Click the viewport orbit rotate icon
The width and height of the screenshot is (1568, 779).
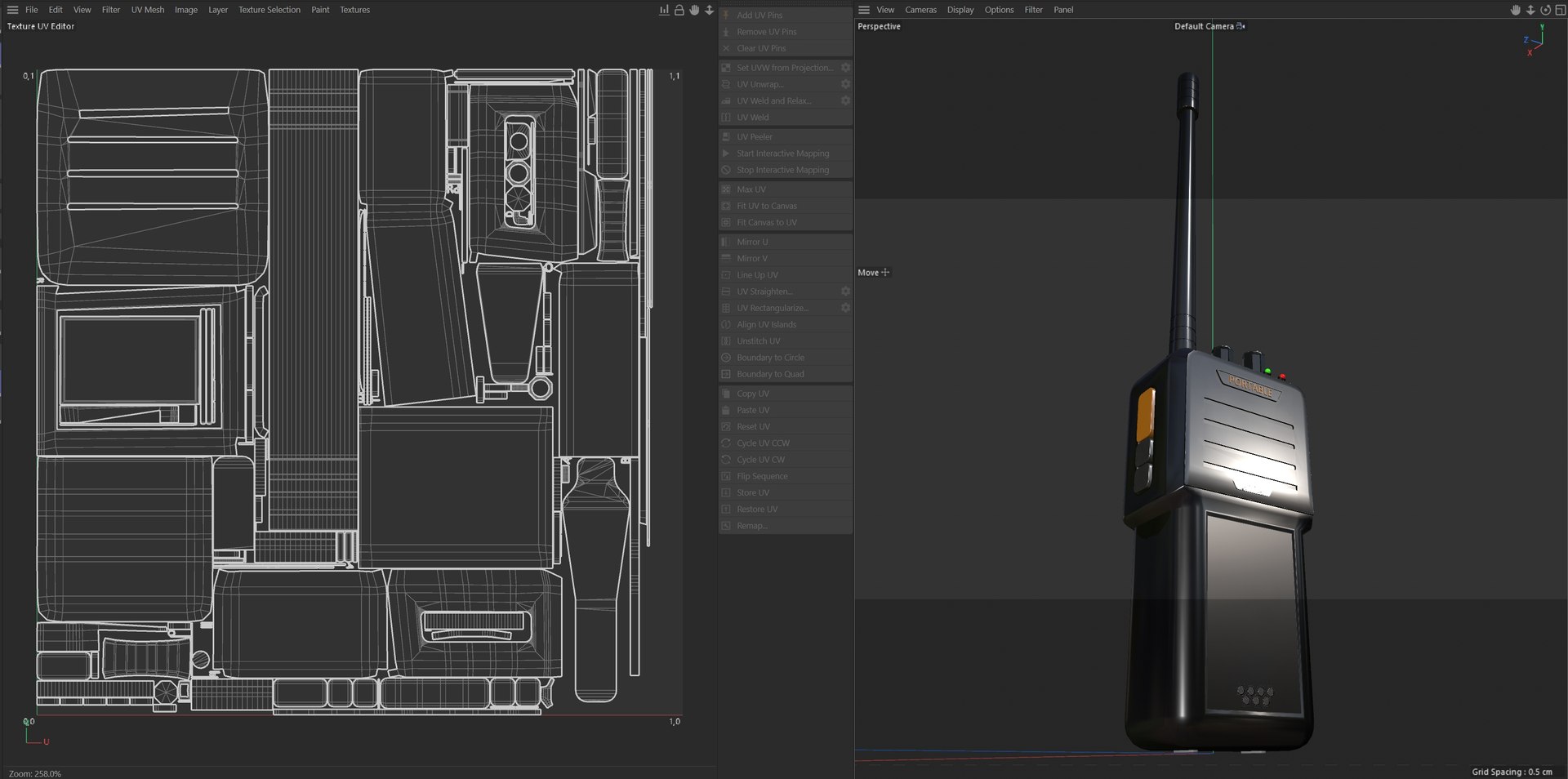pyautogui.click(x=1545, y=10)
